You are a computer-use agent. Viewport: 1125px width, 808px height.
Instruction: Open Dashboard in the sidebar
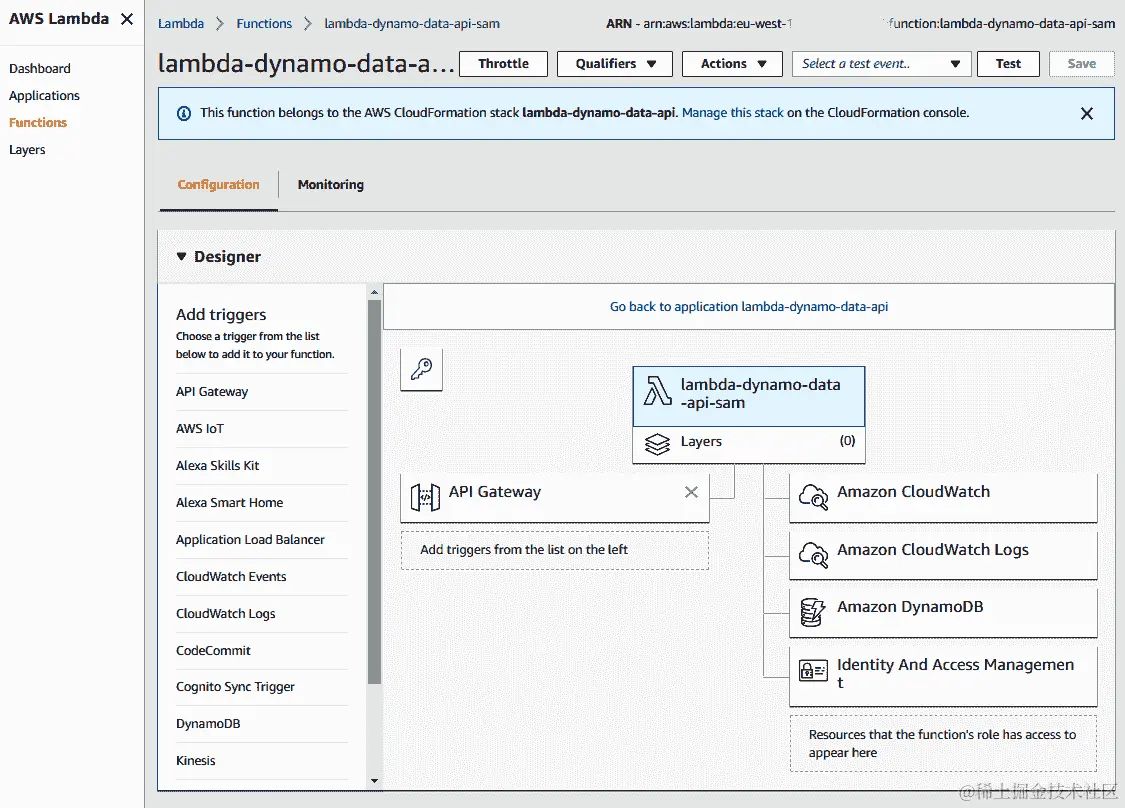(39, 69)
